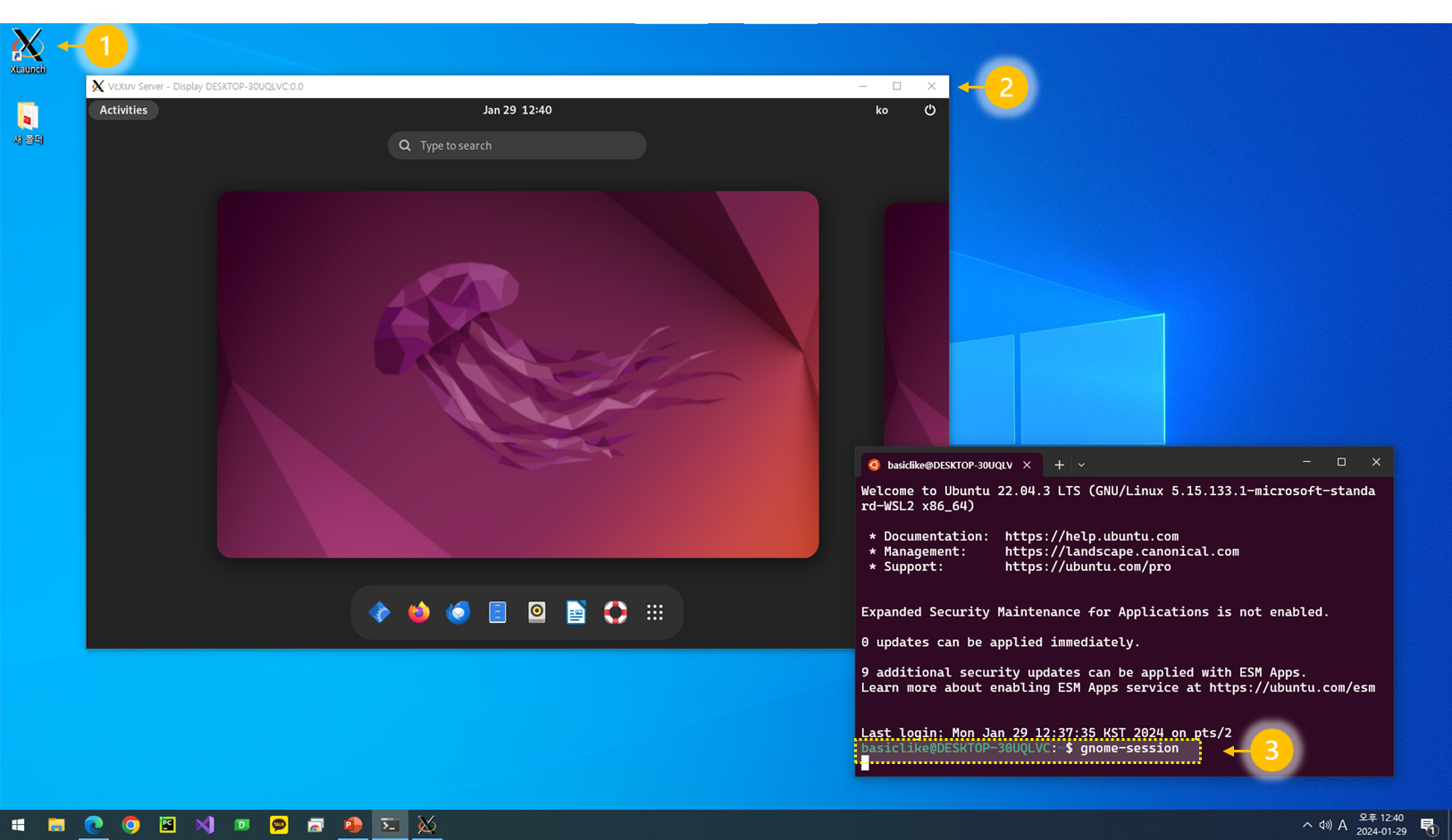Click the https://help.ubuntu.com link

tap(1092, 536)
